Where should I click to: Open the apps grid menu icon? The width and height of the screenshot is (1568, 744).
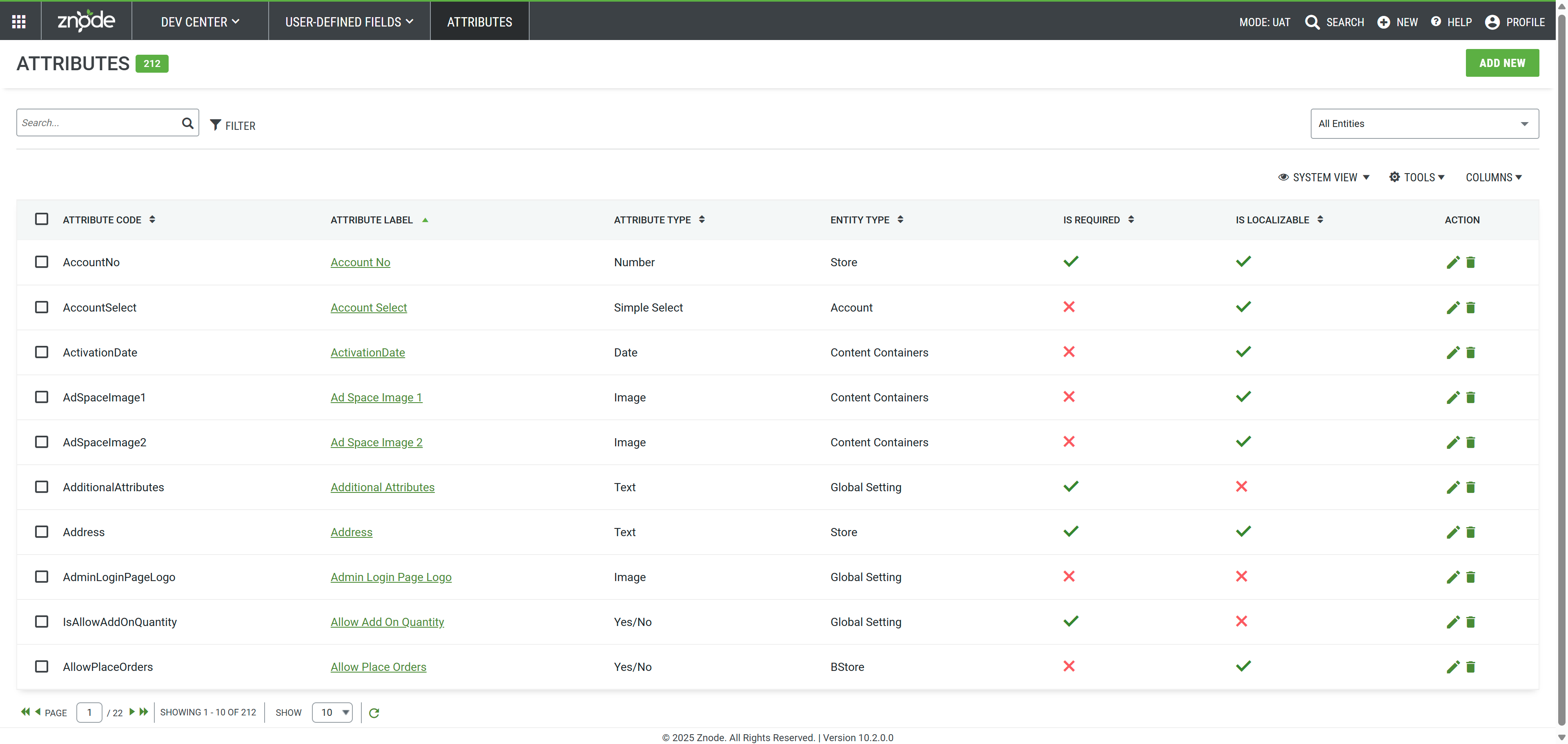[19, 22]
